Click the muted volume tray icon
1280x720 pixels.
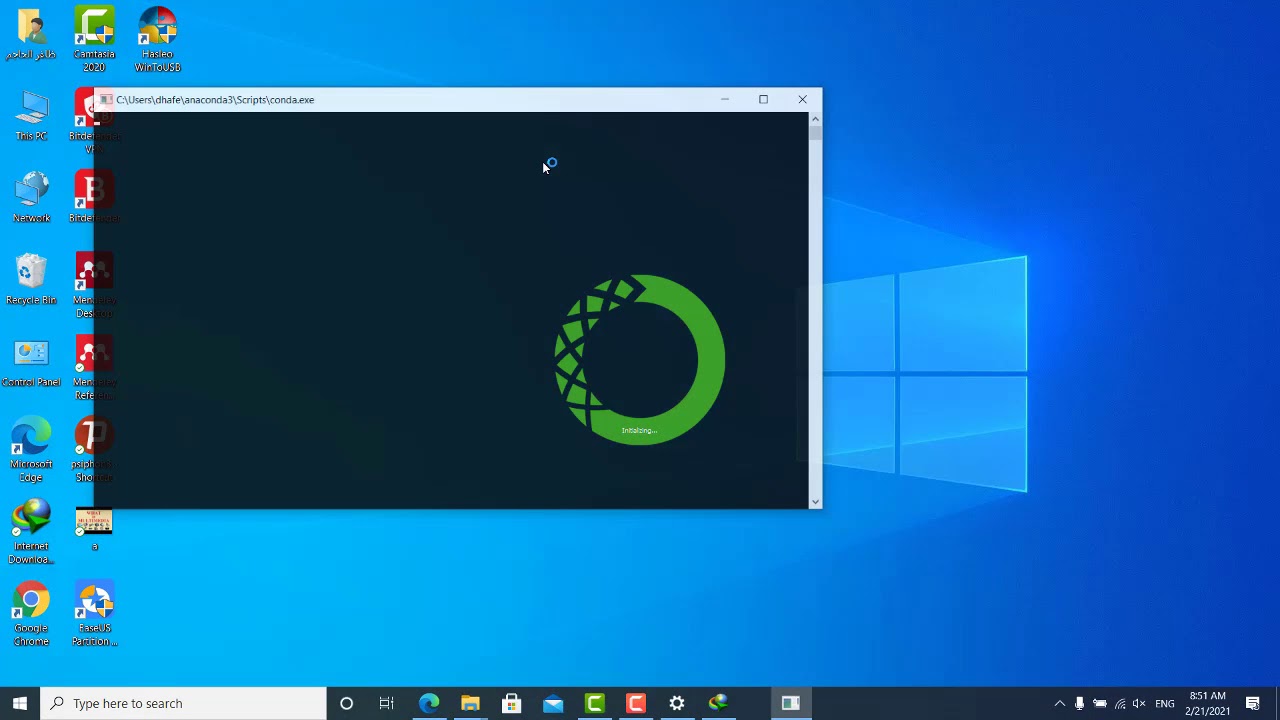[x=1139, y=703]
